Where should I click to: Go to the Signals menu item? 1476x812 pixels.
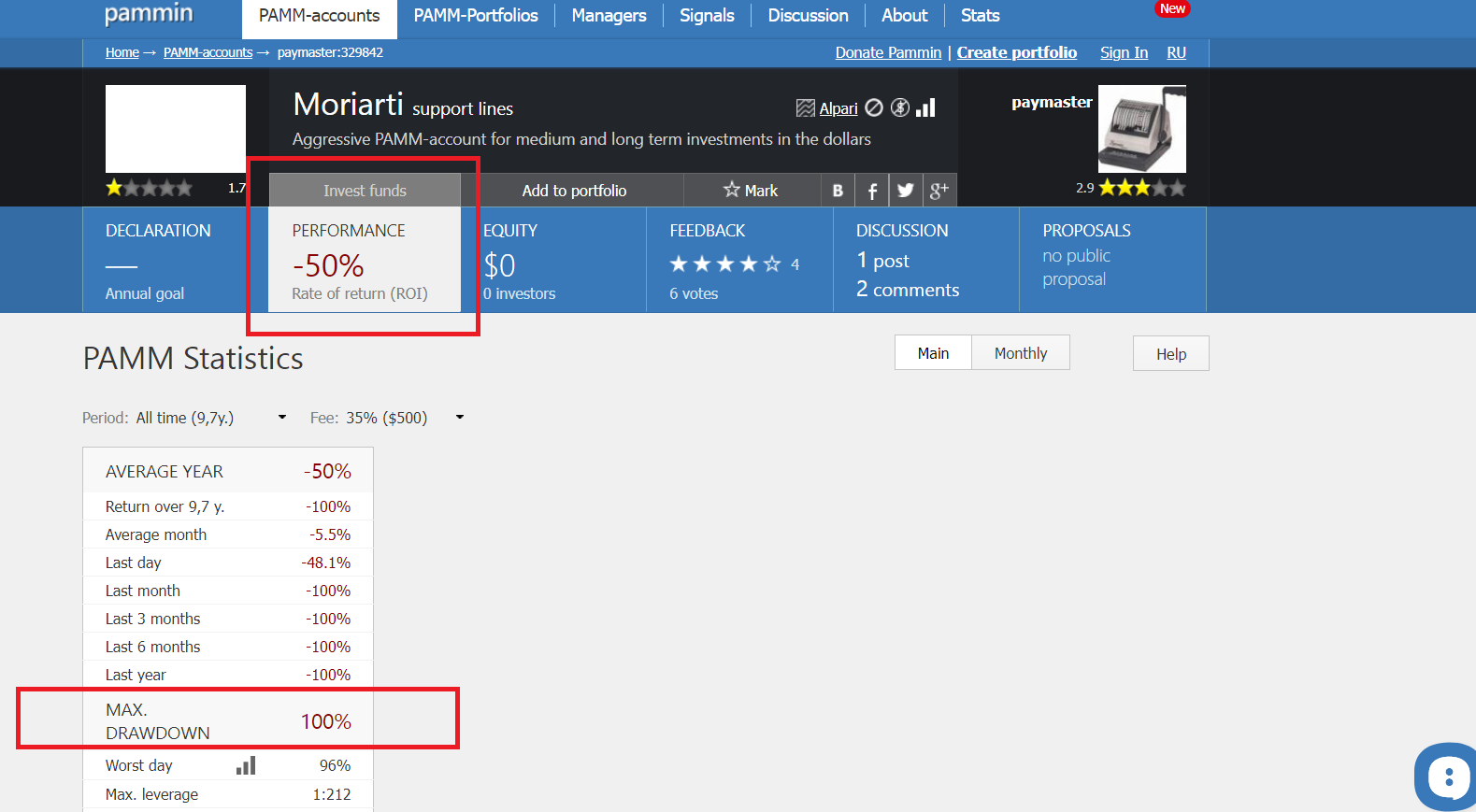707,16
